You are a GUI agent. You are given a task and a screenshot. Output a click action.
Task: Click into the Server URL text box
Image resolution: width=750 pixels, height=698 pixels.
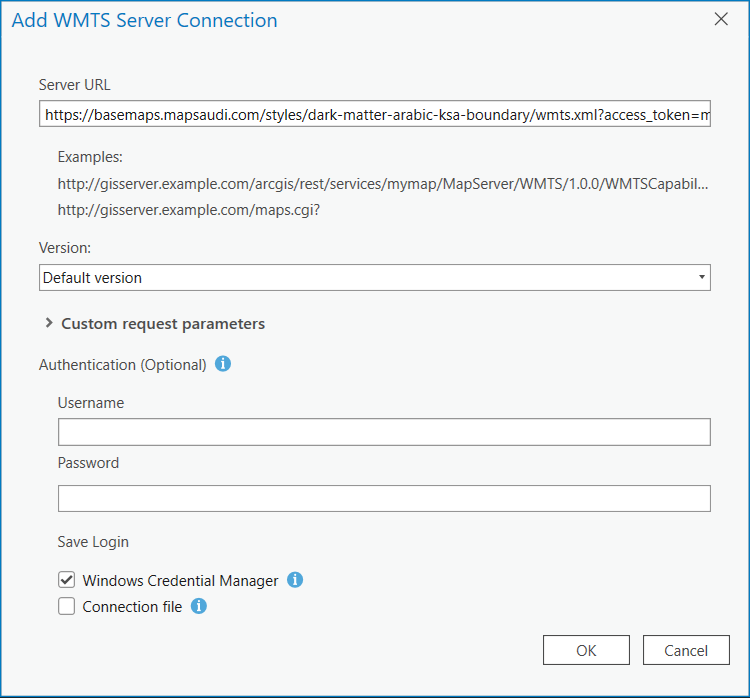375,115
